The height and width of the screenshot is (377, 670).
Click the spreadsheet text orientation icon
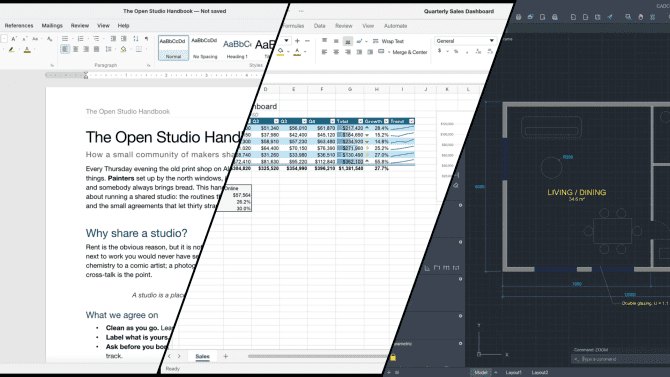(x=359, y=41)
